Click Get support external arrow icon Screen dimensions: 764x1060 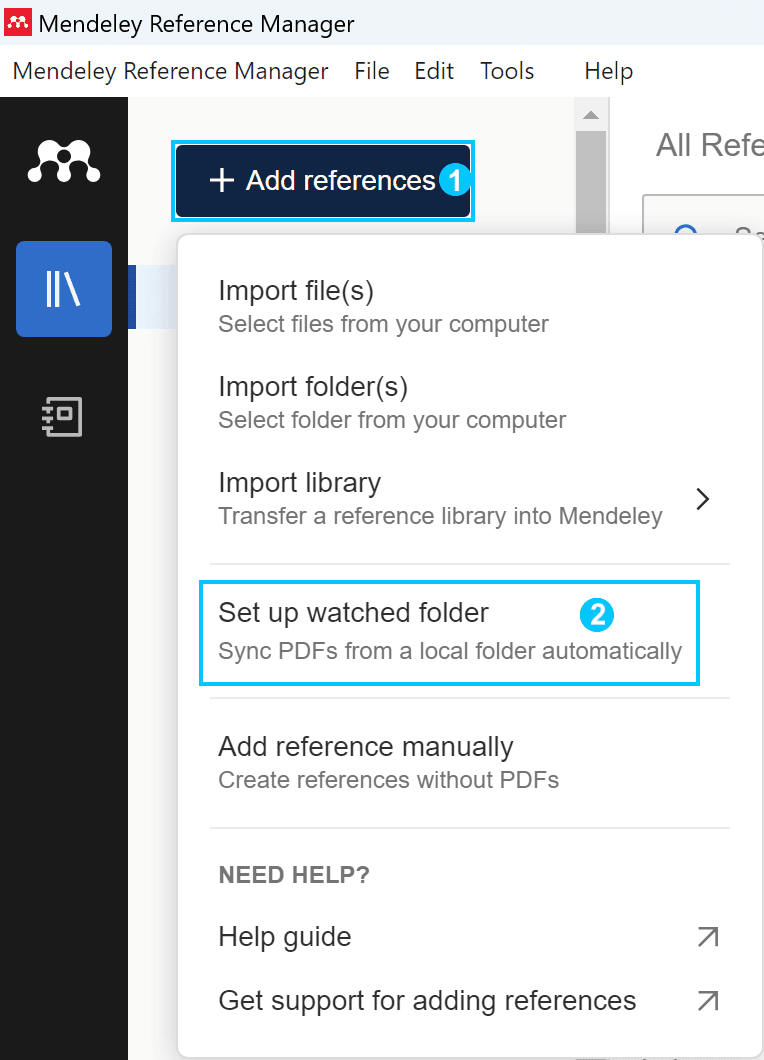click(708, 1001)
